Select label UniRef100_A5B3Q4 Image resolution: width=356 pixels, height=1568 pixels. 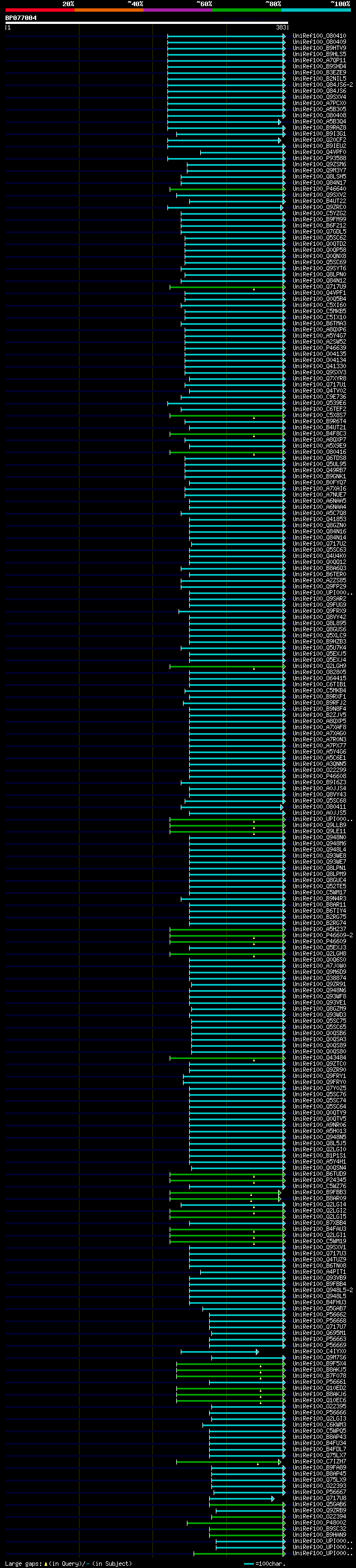tap(319, 122)
